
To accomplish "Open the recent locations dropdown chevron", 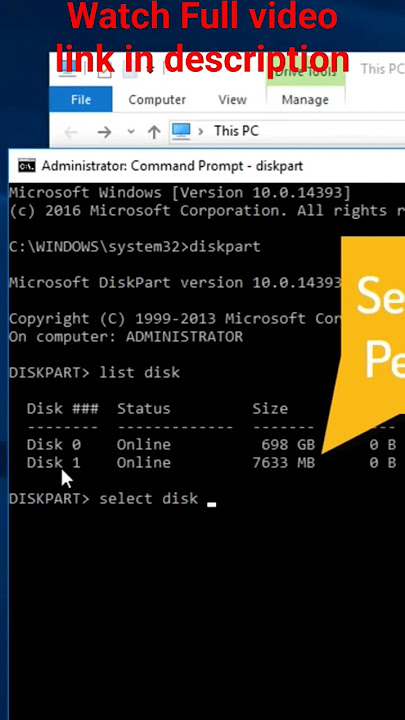I will pyautogui.click(x=131, y=132).
